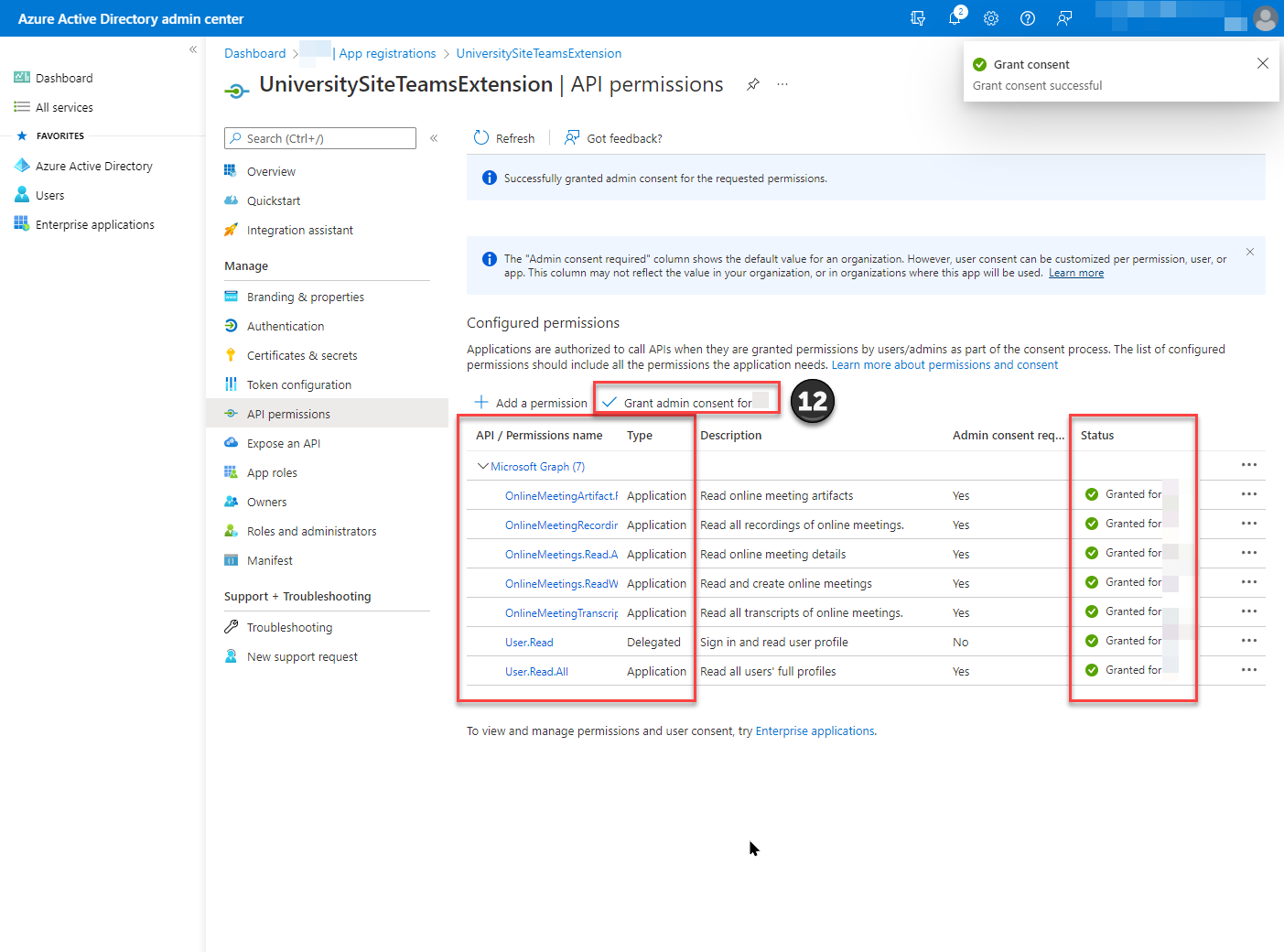Click the Status column header
Image resolution: width=1284 pixels, height=952 pixels.
(1097, 435)
